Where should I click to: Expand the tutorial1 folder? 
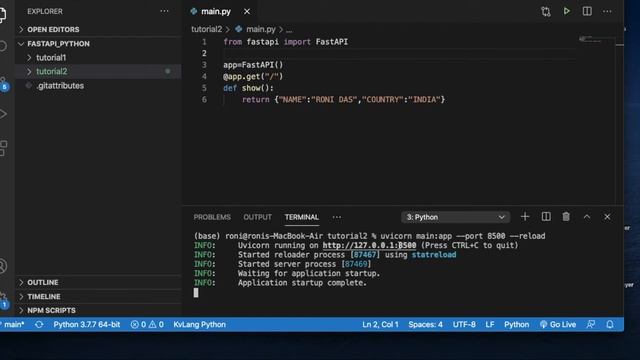coord(98,58)
